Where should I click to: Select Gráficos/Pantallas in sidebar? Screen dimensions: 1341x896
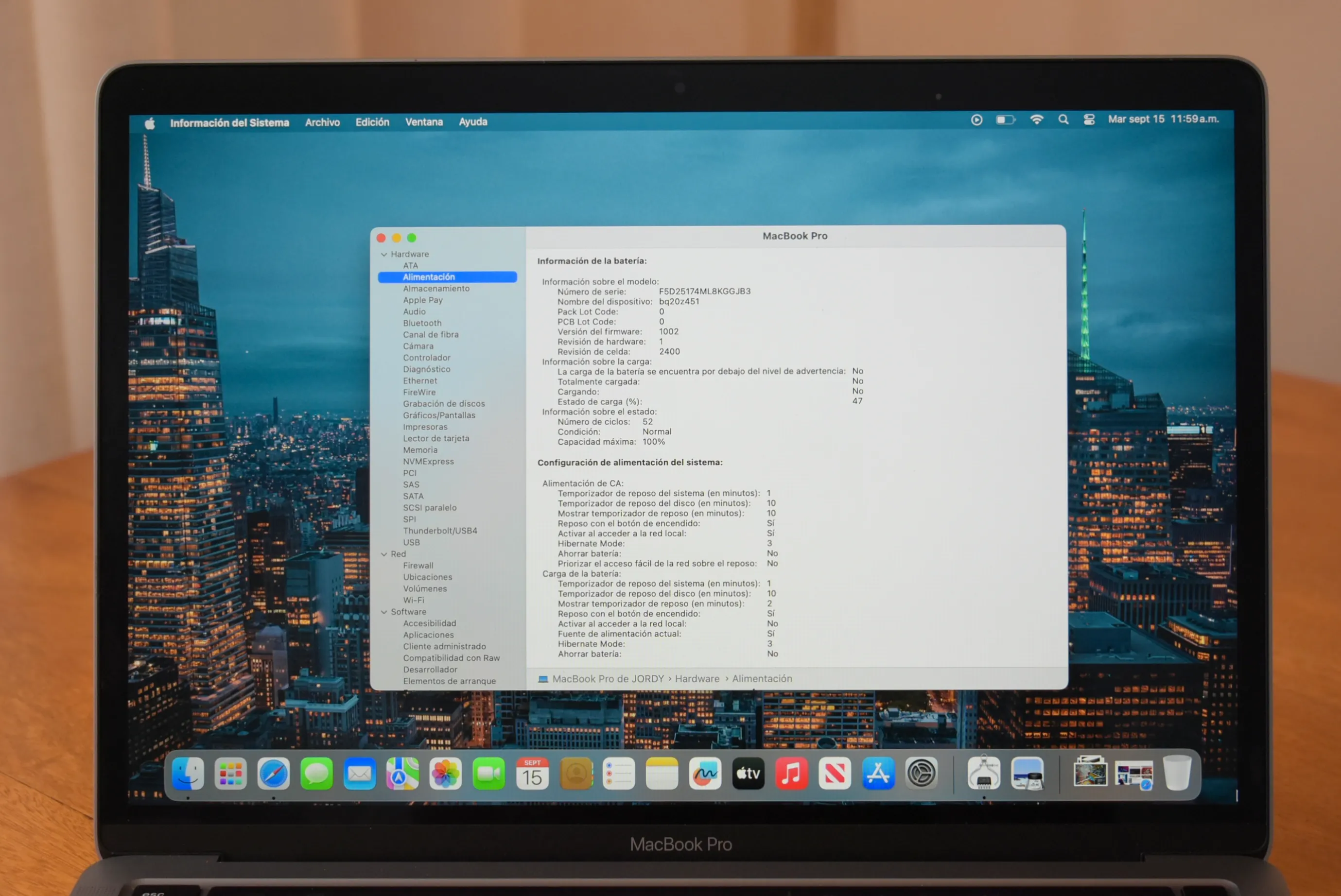tap(439, 415)
